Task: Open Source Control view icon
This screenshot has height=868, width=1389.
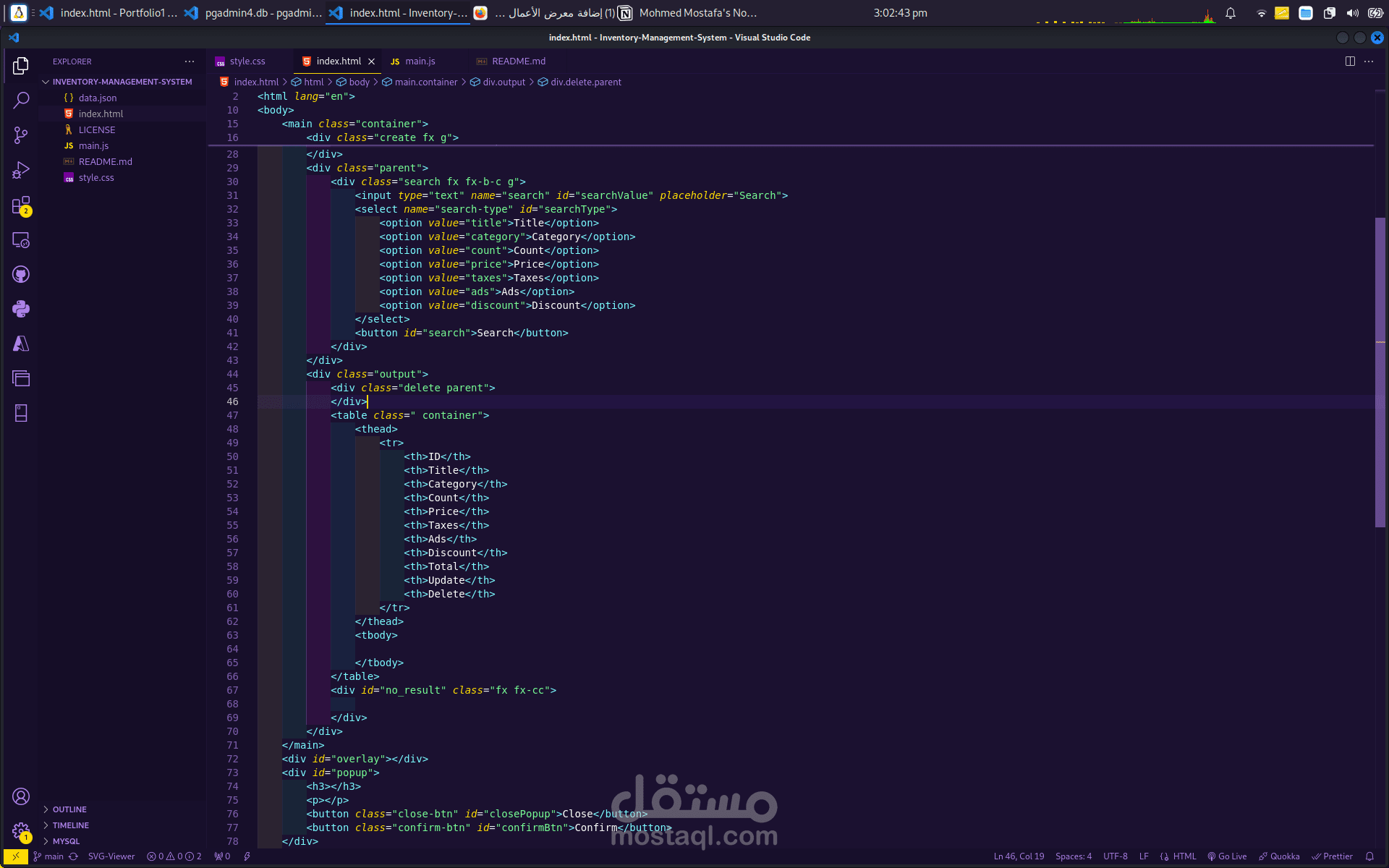Action: tap(21, 135)
